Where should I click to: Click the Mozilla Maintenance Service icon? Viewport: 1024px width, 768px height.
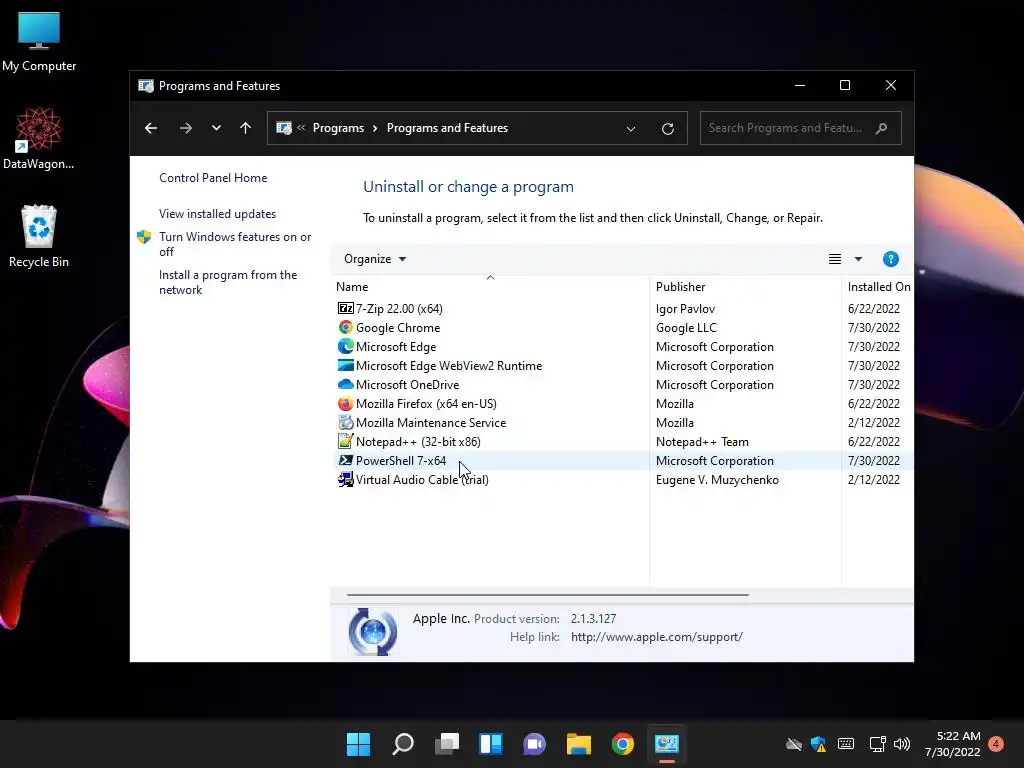click(345, 423)
